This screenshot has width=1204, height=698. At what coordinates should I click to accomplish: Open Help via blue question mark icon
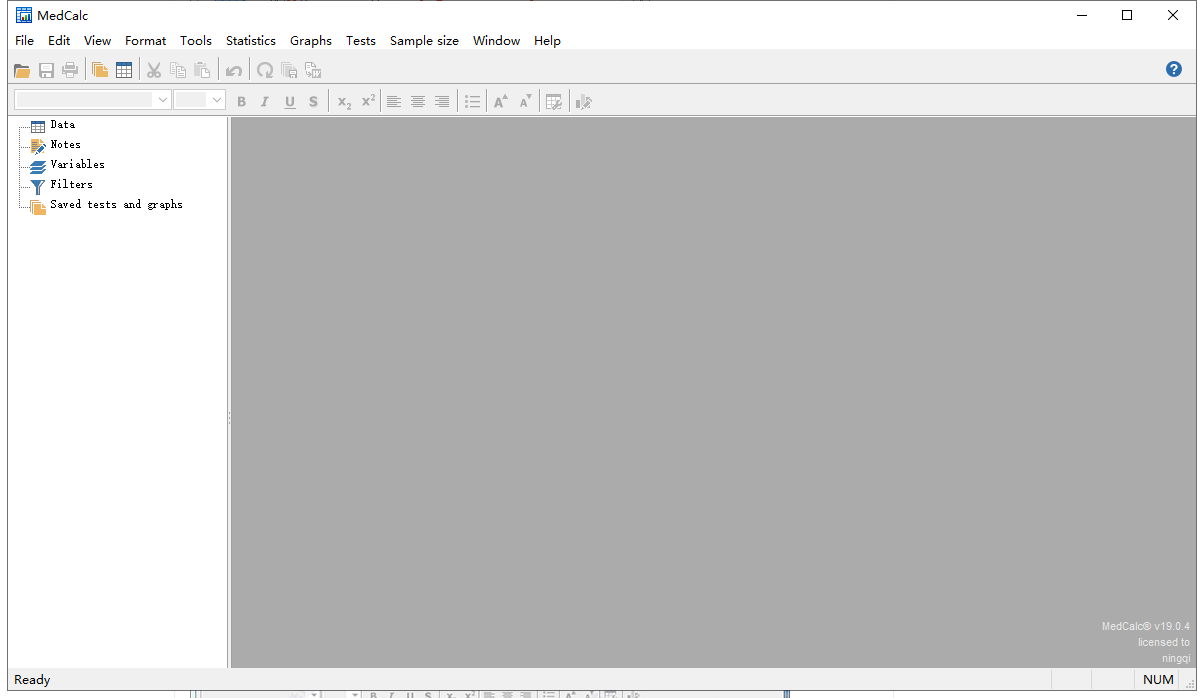coord(1174,69)
